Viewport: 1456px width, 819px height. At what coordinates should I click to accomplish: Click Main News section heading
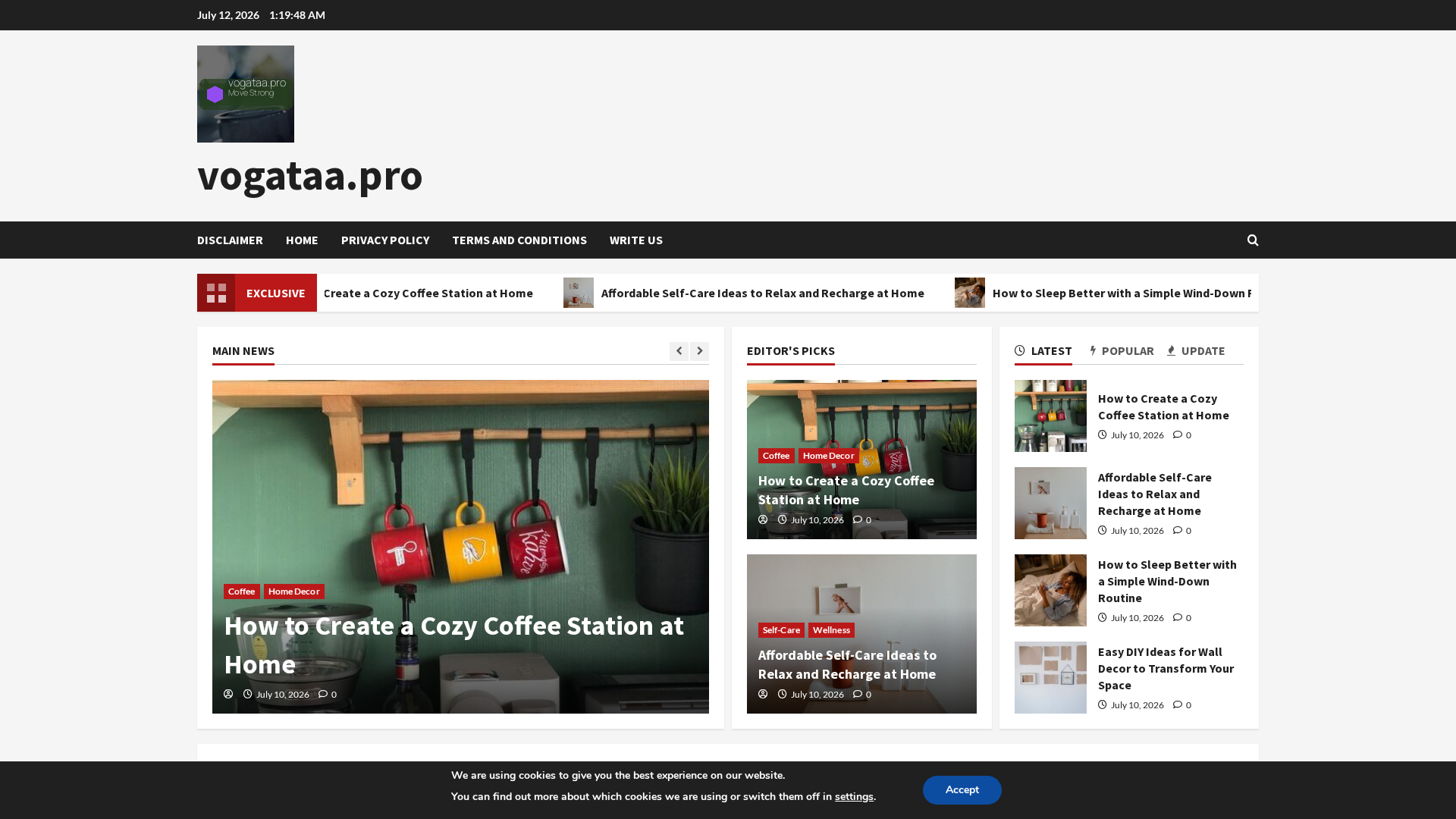[x=243, y=350]
